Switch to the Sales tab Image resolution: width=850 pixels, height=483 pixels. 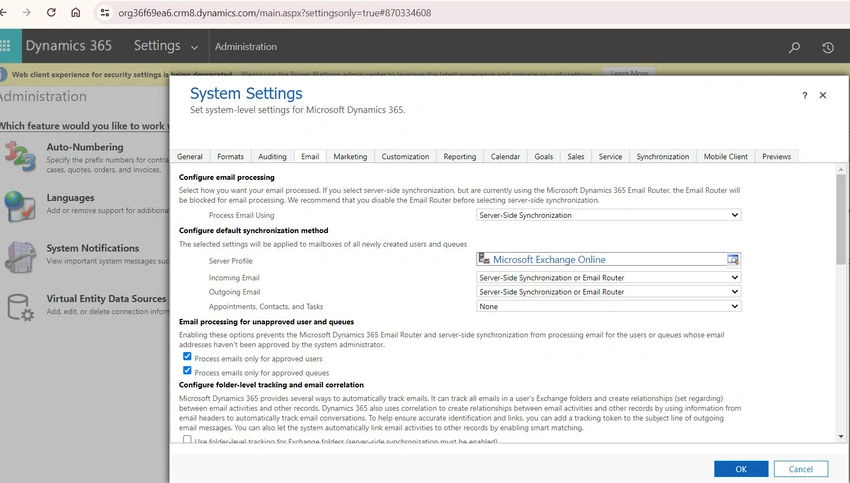[x=576, y=157]
